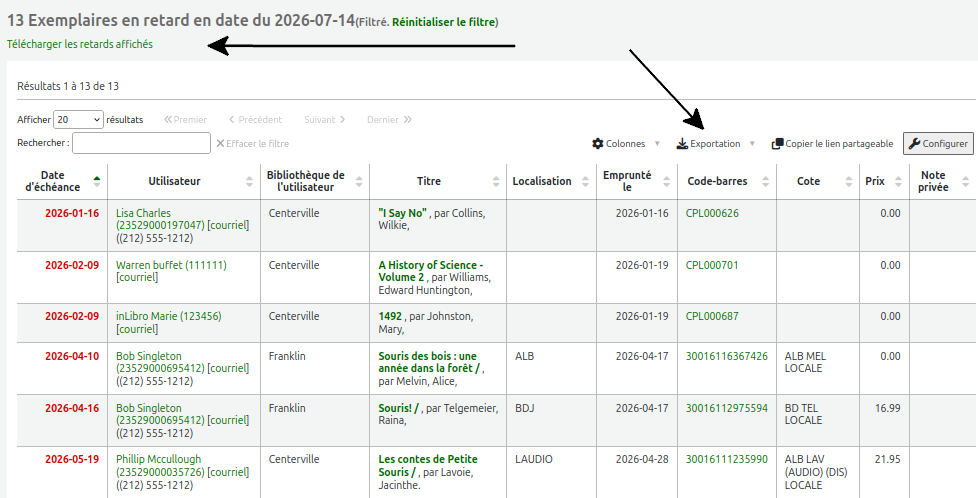Click price 21.95

pyautogui.click(x=888, y=459)
